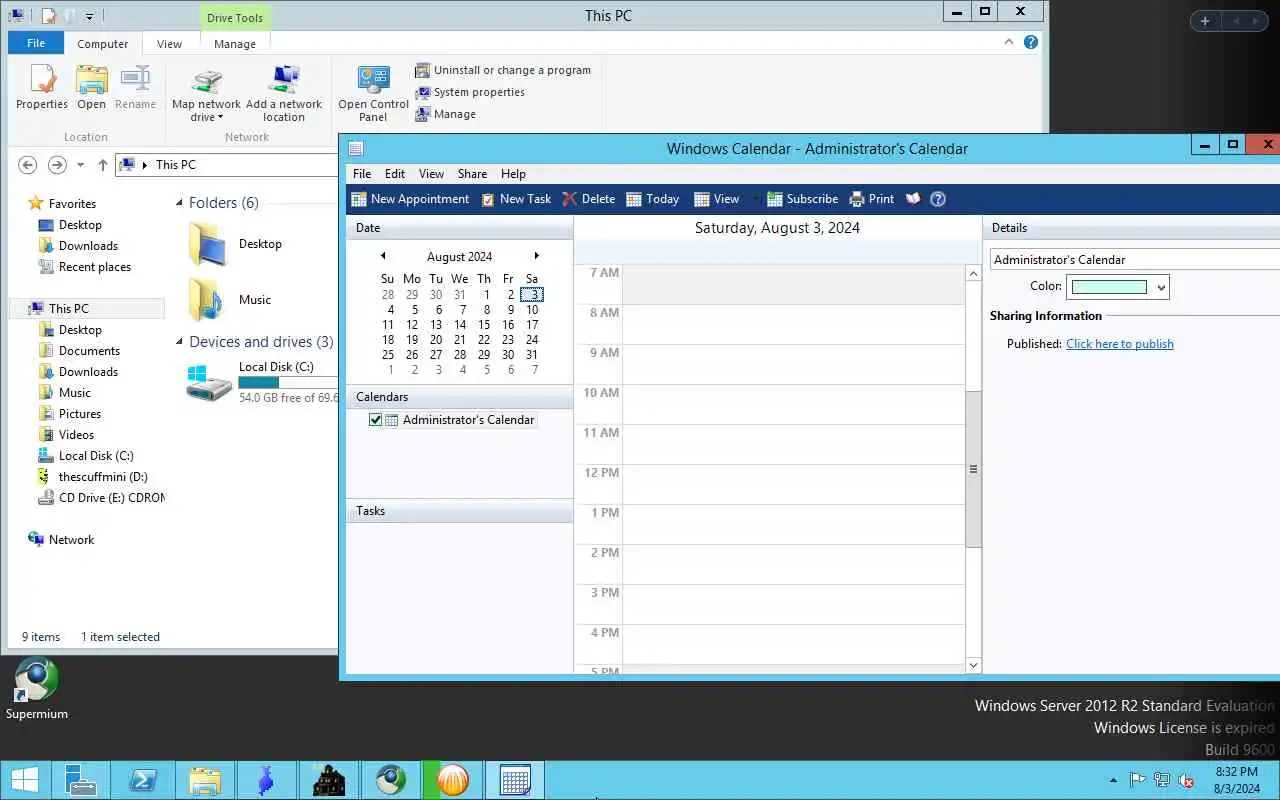The width and height of the screenshot is (1280, 800).
Task: Click Manage in Computer ribbon's System group
Action: (x=446, y=114)
